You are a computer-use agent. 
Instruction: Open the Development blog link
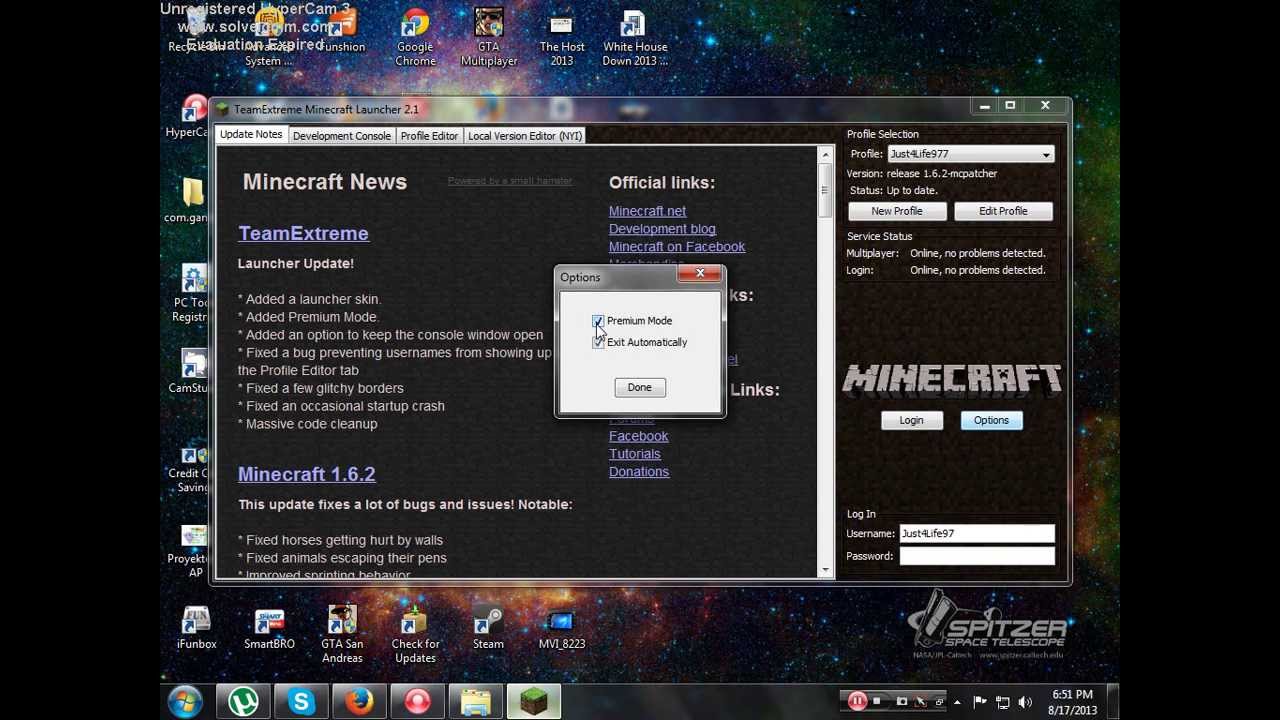pyautogui.click(x=662, y=229)
